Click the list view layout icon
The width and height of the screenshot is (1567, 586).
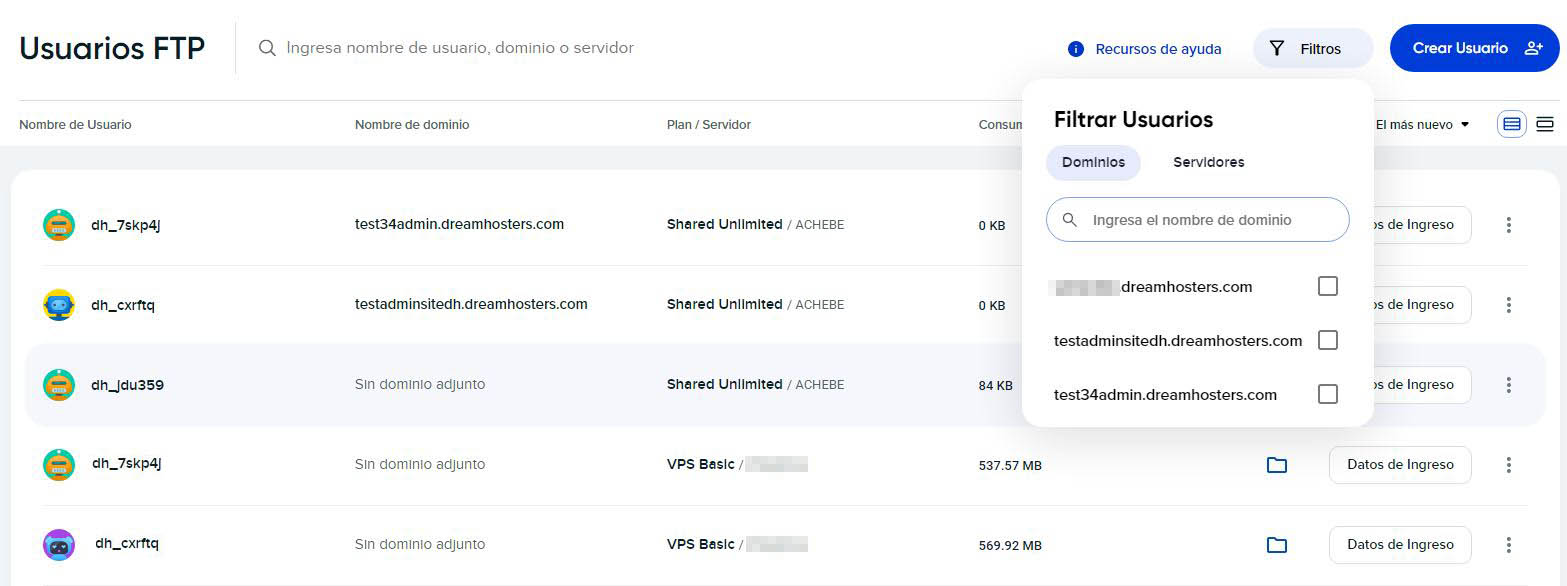pyautogui.click(x=1511, y=125)
